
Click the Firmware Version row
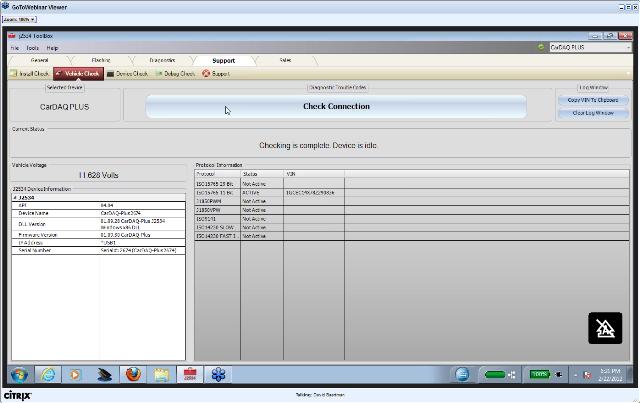(98, 235)
